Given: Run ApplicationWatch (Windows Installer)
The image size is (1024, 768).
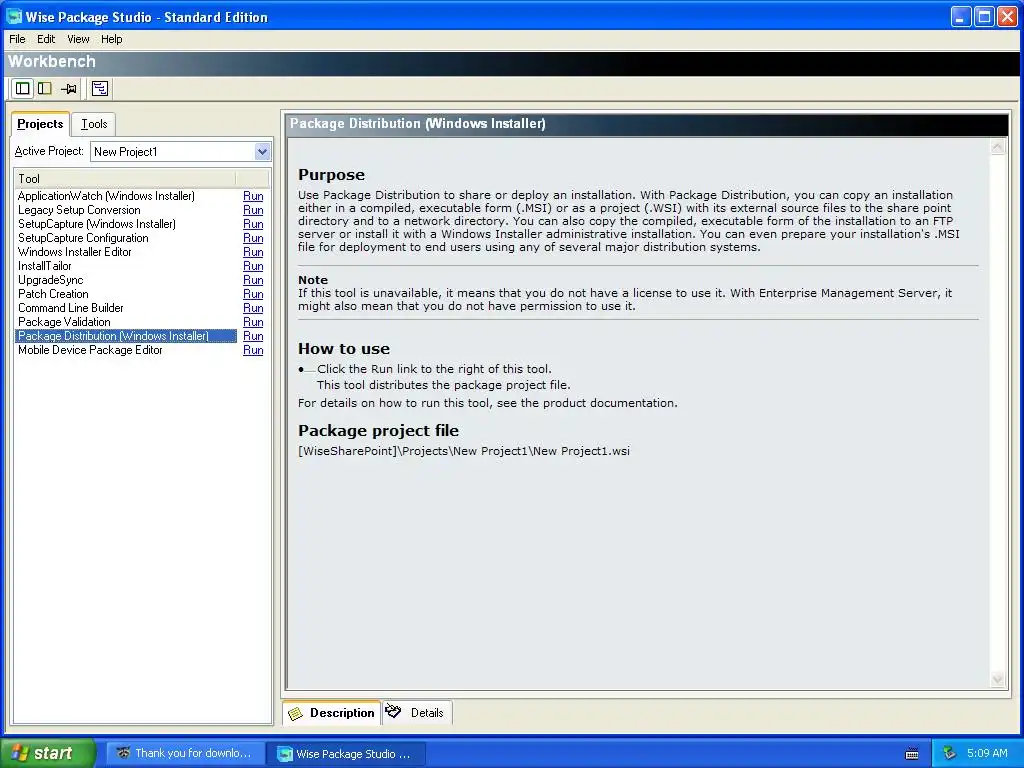Looking at the screenshot, I should point(253,196).
